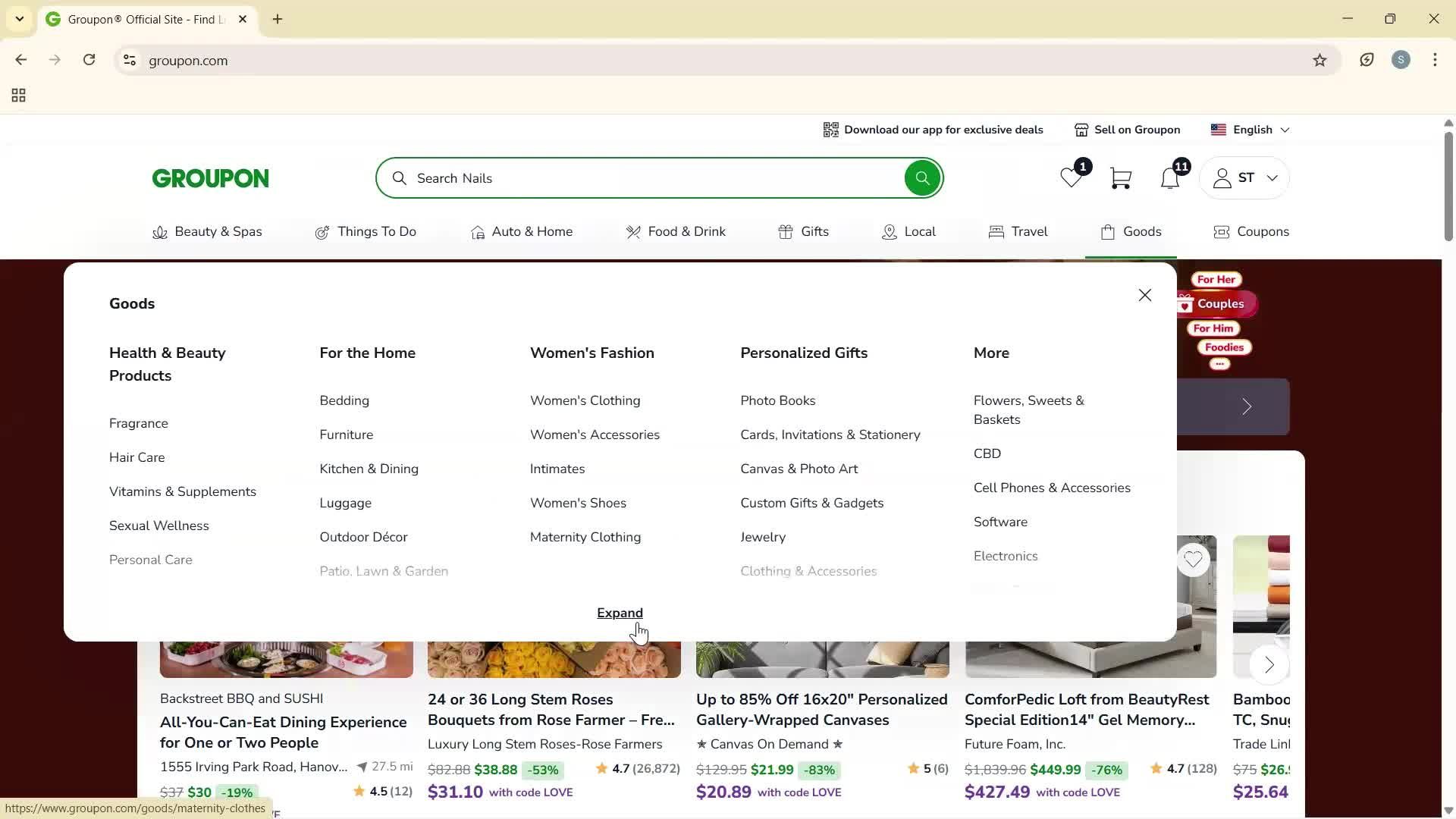This screenshot has width=1456, height=819.
Task: Open the Food & Drink menu
Action: (x=676, y=231)
